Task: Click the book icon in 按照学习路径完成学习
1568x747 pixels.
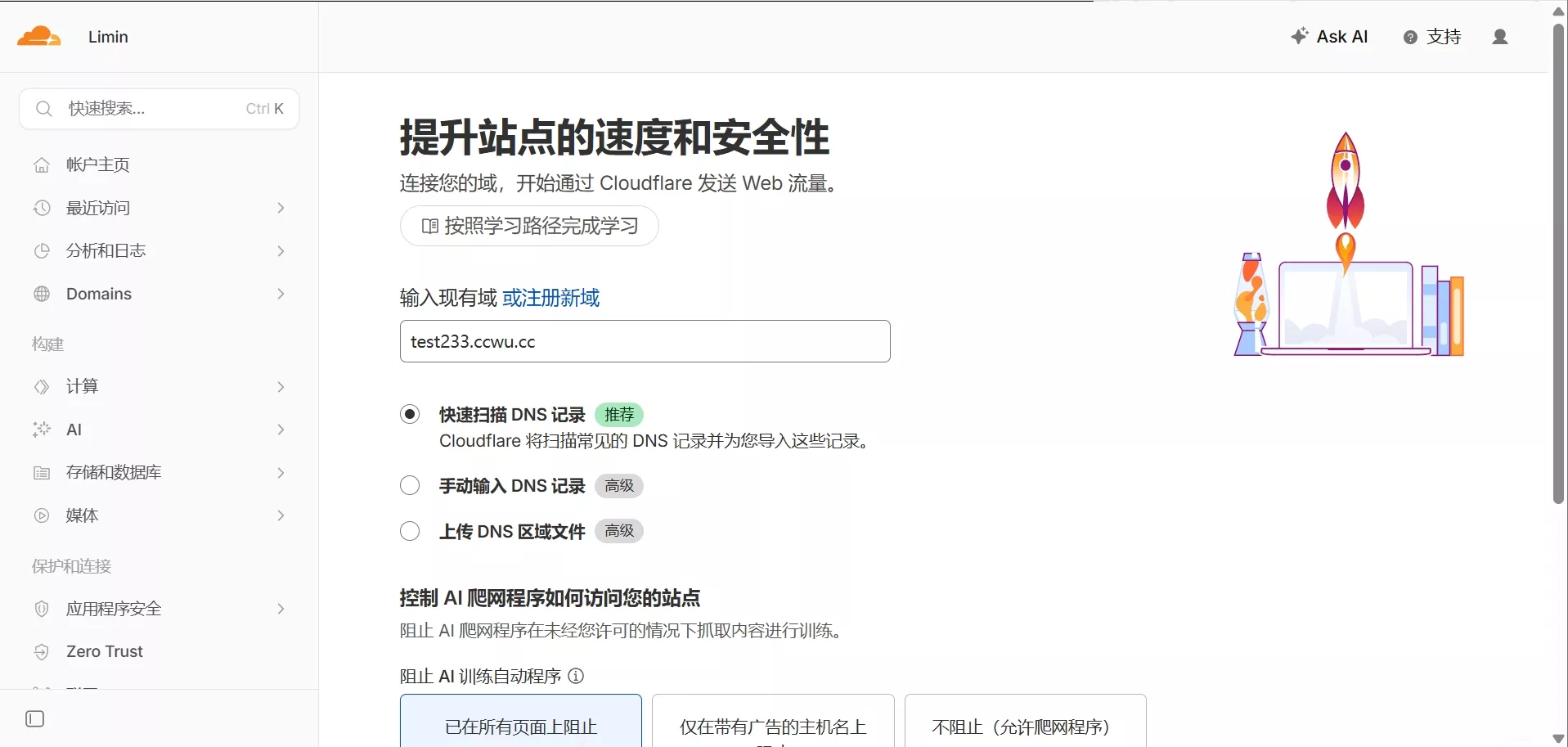Action: tap(429, 227)
